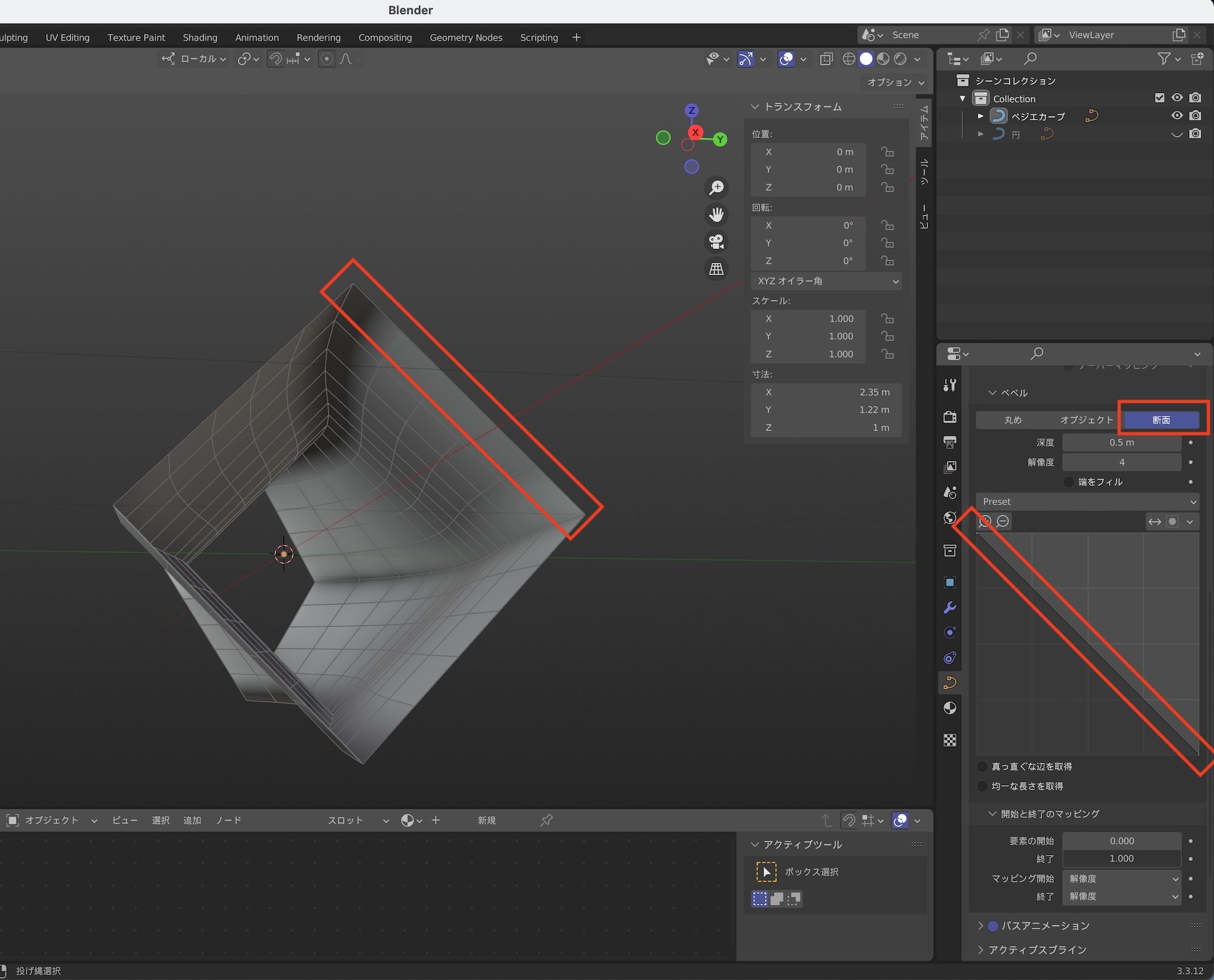Open the Shading workspace tab

pos(200,38)
